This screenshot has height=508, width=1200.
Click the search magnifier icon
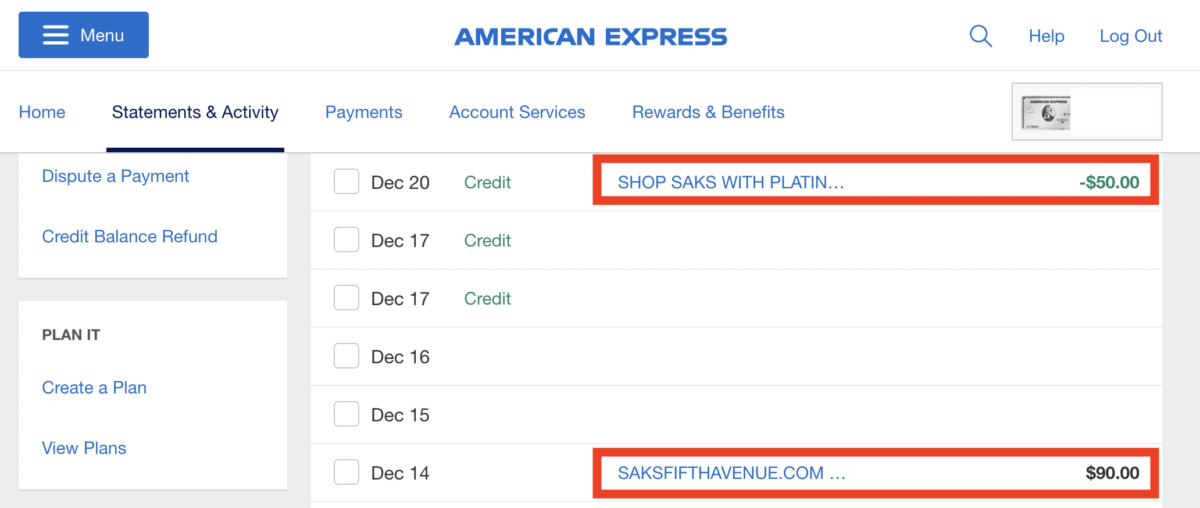(980, 36)
